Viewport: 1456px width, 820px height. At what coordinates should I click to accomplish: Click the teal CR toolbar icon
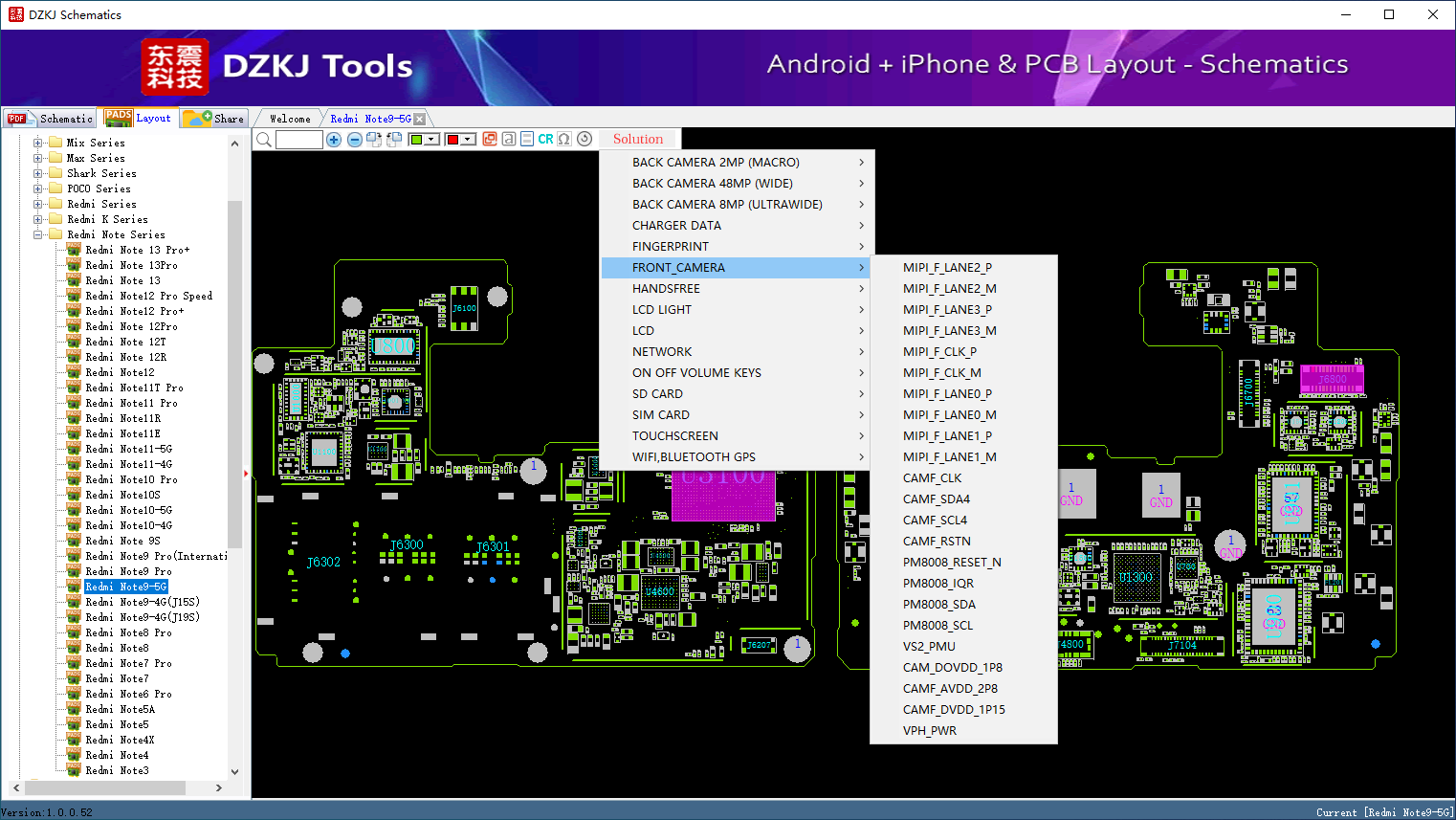[545, 139]
